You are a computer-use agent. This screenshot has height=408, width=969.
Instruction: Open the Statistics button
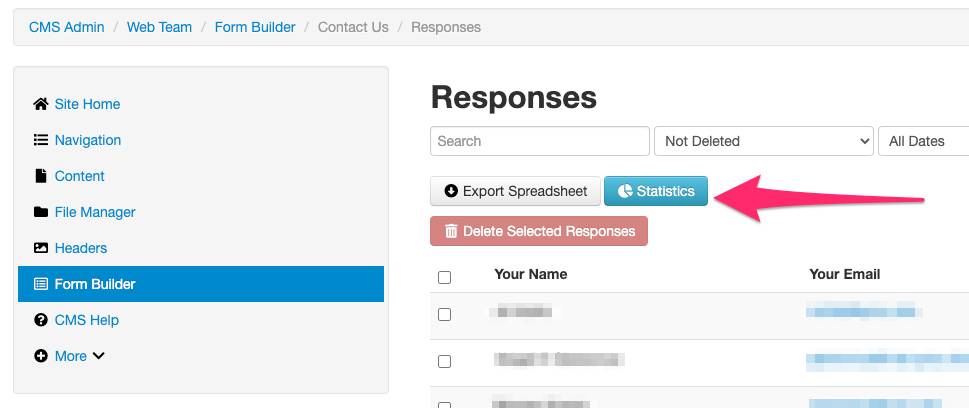click(x=656, y=191)
